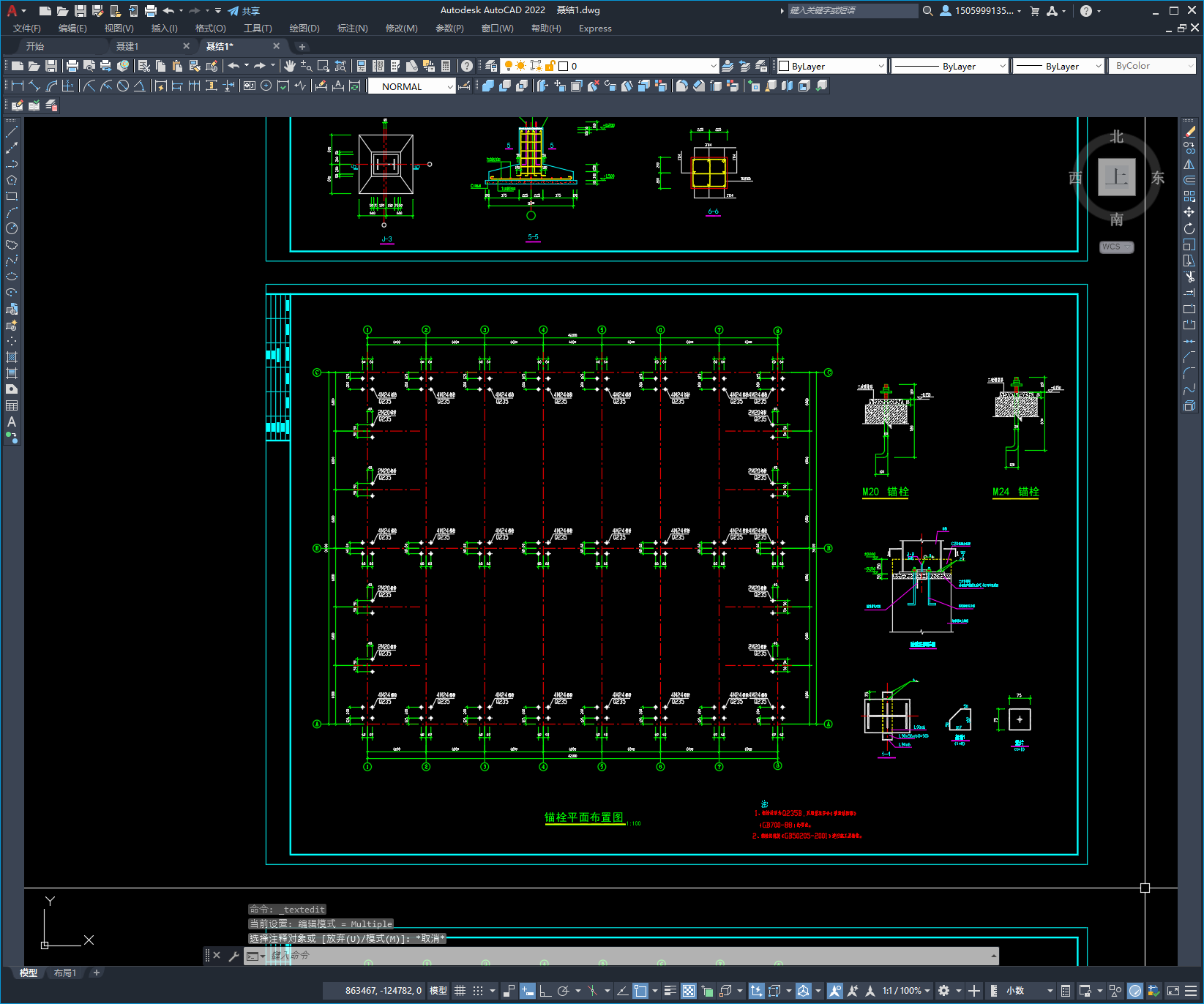Click the 模型 model space button in status bar
The width and height of the screenshot is (1204, 1004).
[438, 991]
